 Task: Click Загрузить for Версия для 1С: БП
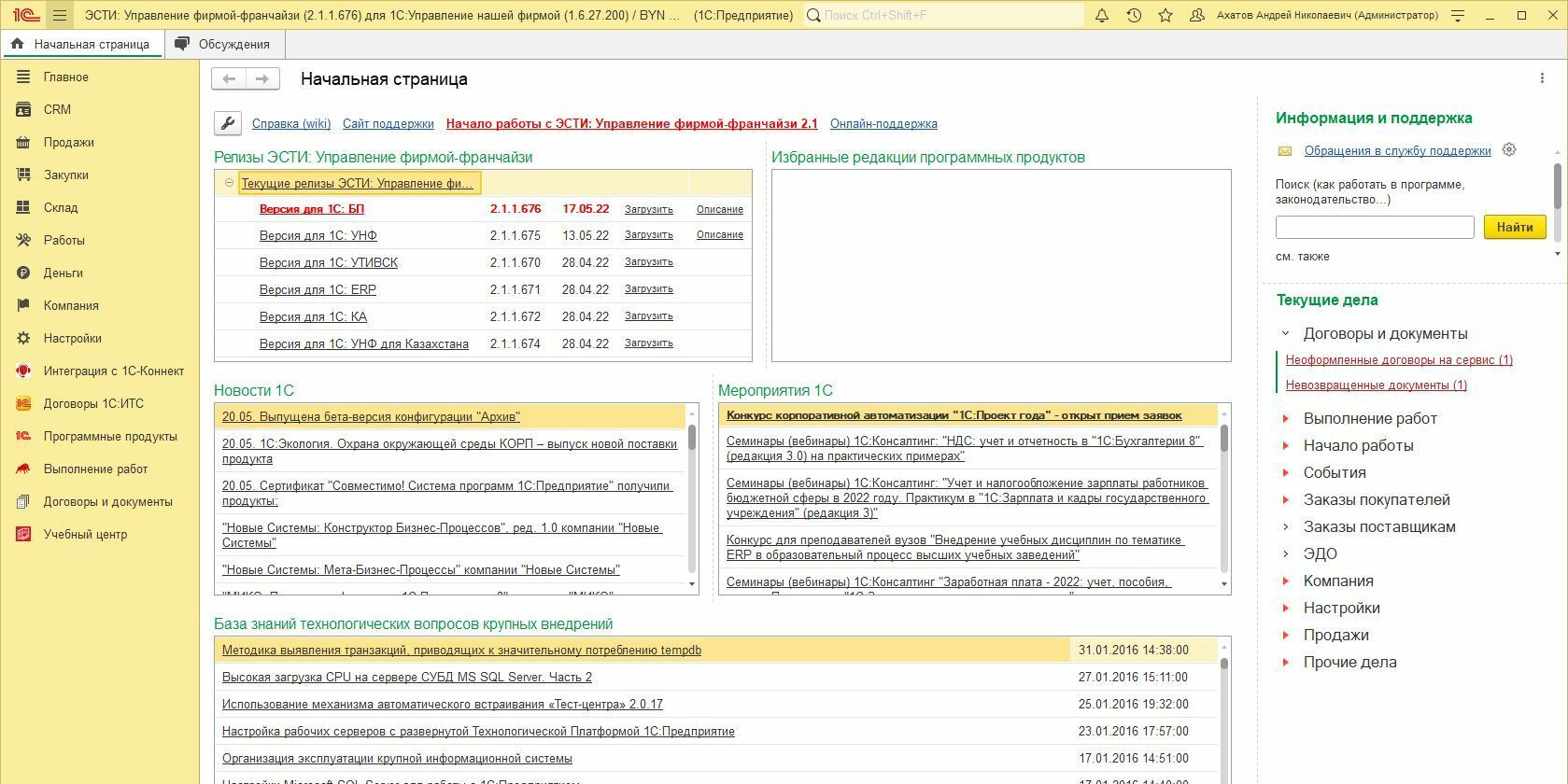(649, 209)
